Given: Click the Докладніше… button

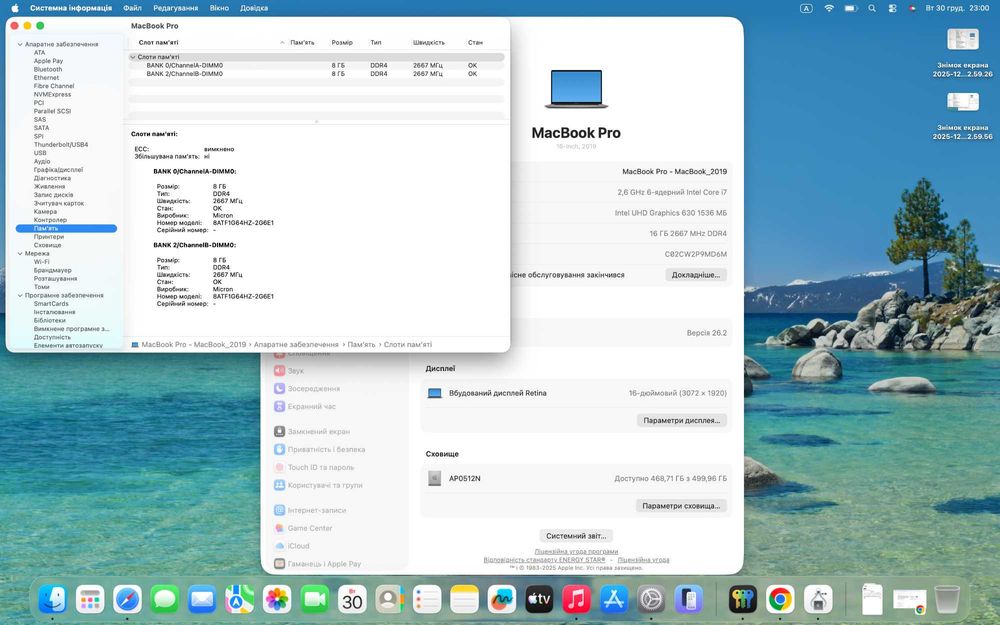Looking at the screenshot, I should [696, 275].
